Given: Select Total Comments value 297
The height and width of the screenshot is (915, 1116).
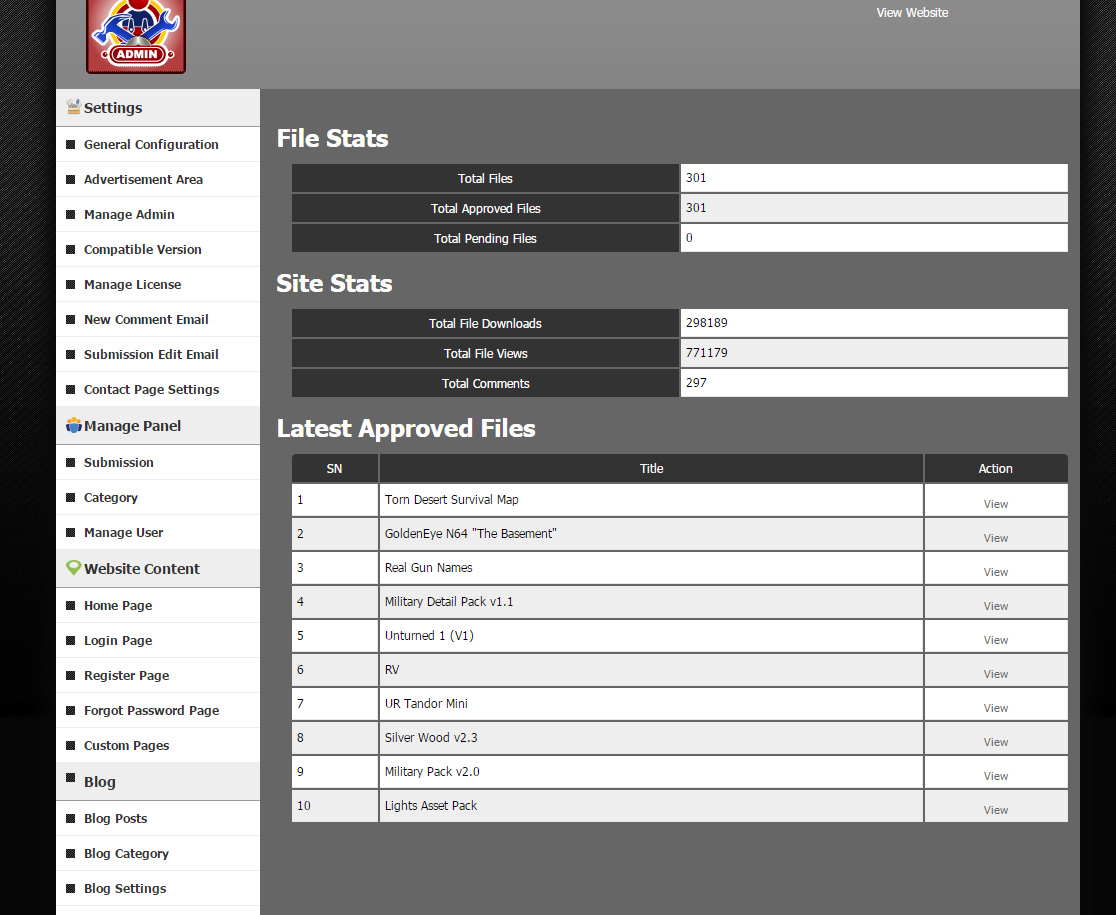Looking at the screenshot, I should point(696,383).
